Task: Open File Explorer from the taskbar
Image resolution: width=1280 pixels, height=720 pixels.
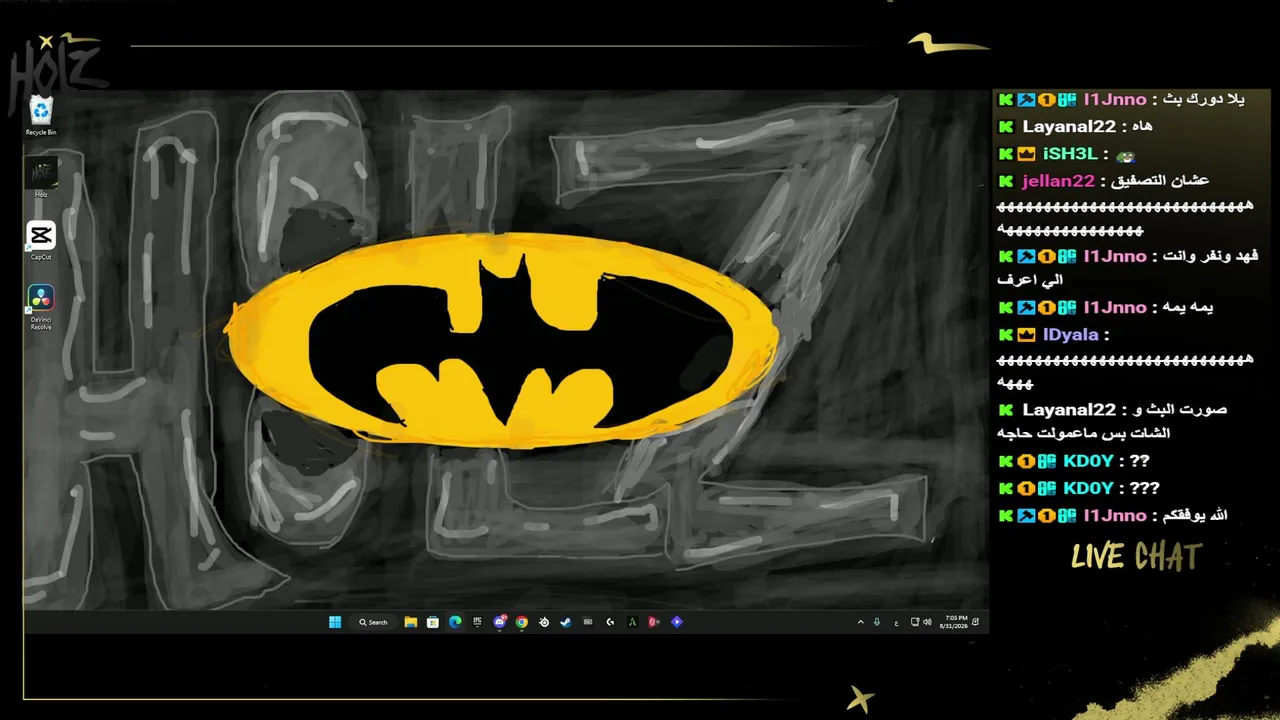Action: [x=410, y=622]
